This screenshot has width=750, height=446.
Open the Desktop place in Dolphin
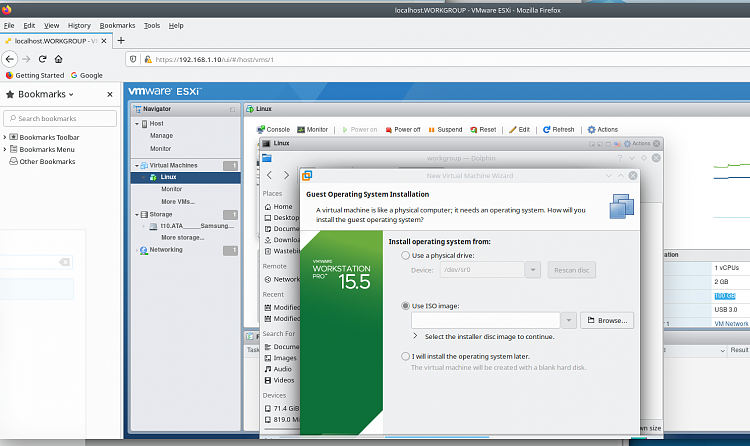pyautogui.click(x=281, y=218)
